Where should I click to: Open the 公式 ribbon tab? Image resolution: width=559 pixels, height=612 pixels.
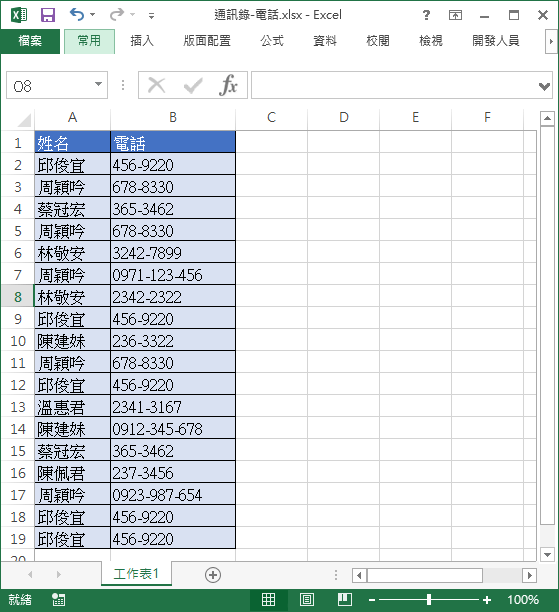272,41
